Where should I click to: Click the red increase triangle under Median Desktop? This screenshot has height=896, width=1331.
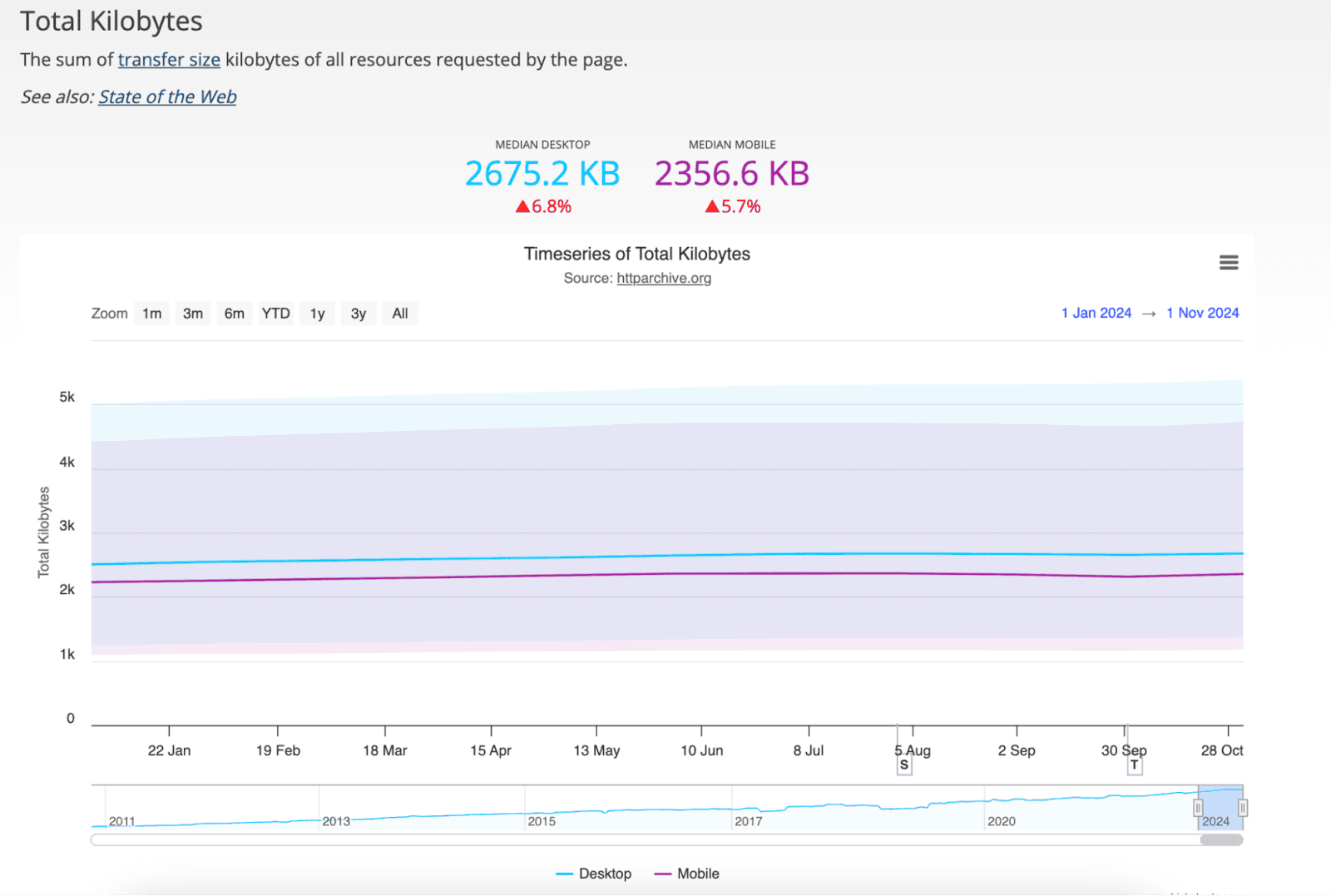pos(523,205)
